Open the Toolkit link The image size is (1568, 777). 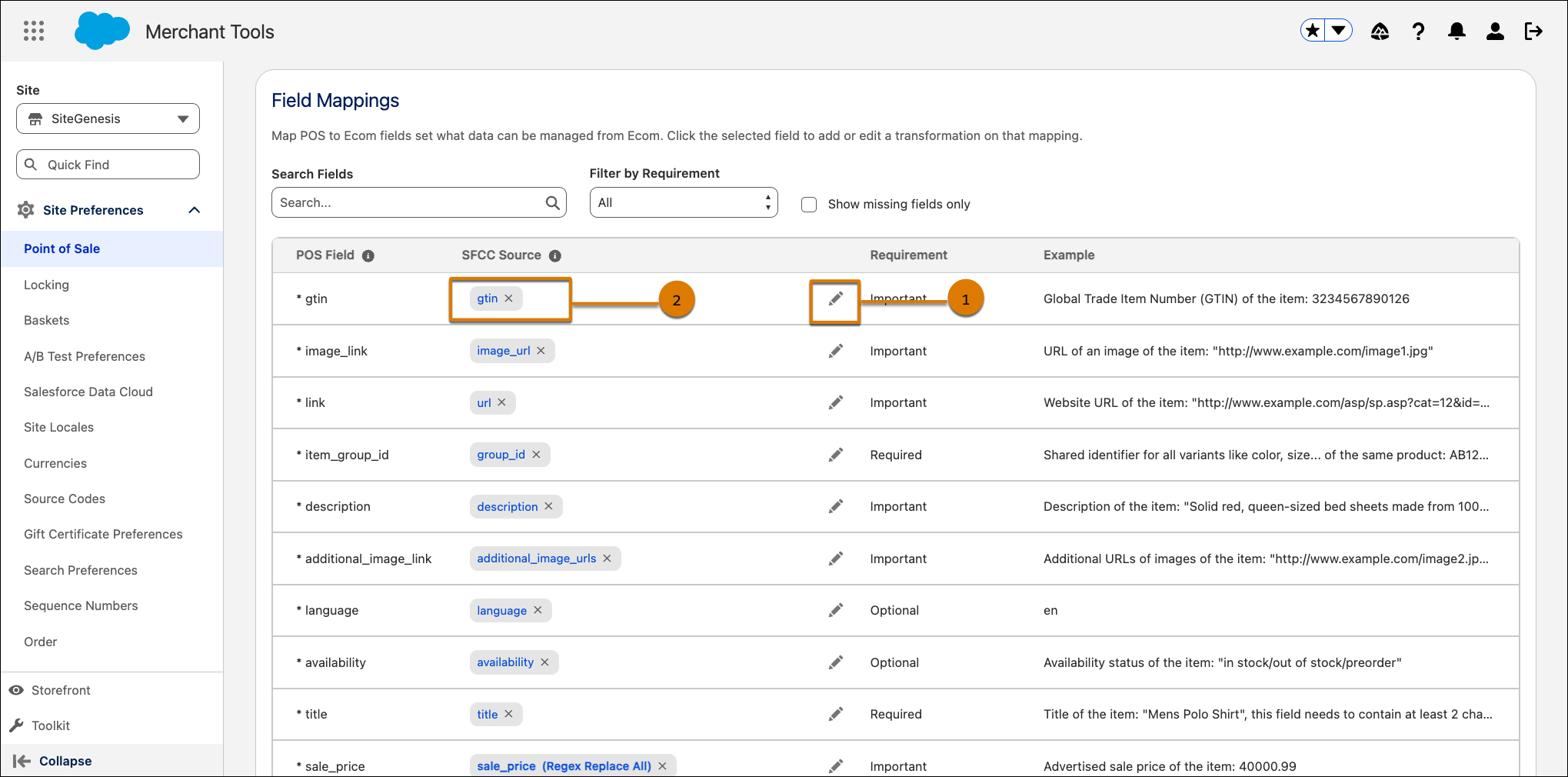pos(51,725)
